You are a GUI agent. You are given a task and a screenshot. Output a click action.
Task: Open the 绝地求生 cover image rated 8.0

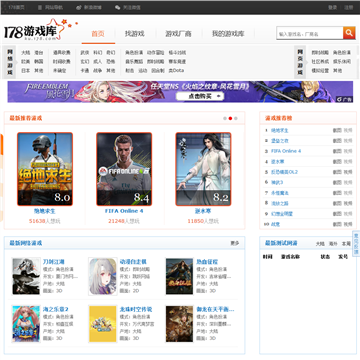[45, 169]
